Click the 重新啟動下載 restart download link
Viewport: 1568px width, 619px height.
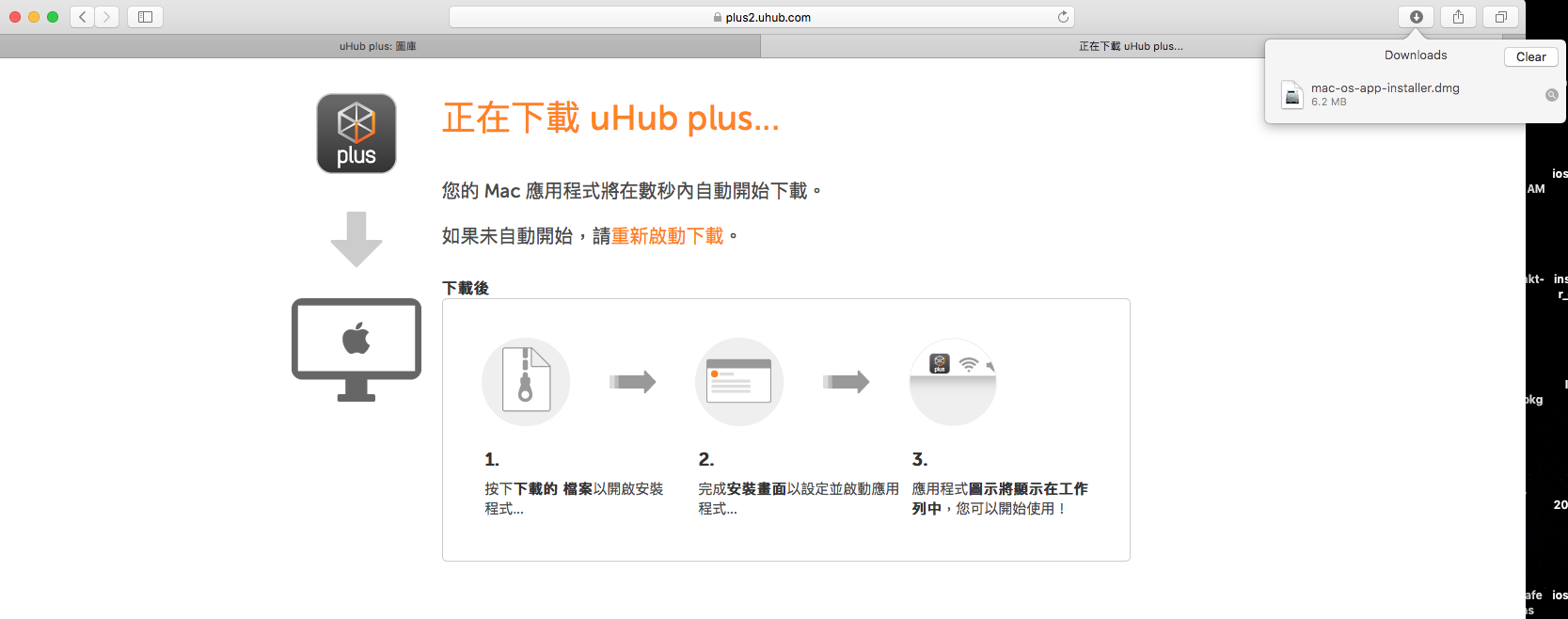pos(668,236)
